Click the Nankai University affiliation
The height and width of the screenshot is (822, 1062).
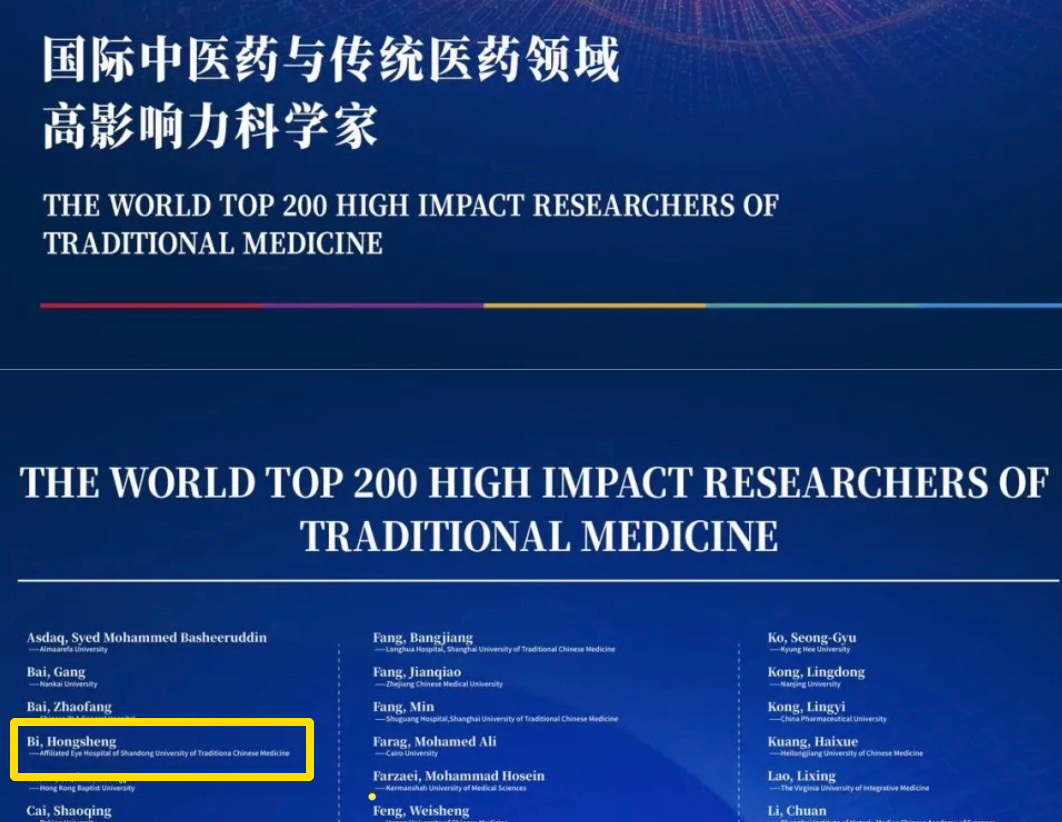click(x=63, y=684)
